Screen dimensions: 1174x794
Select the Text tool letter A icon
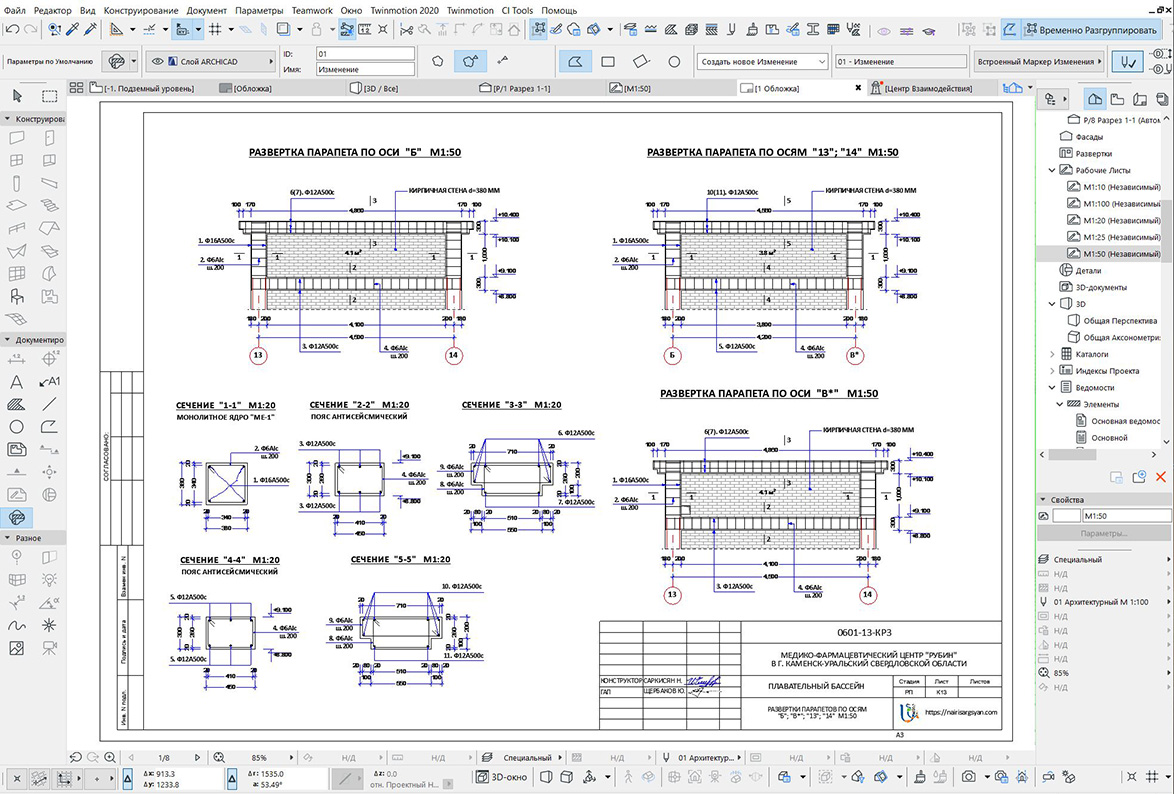16,382
